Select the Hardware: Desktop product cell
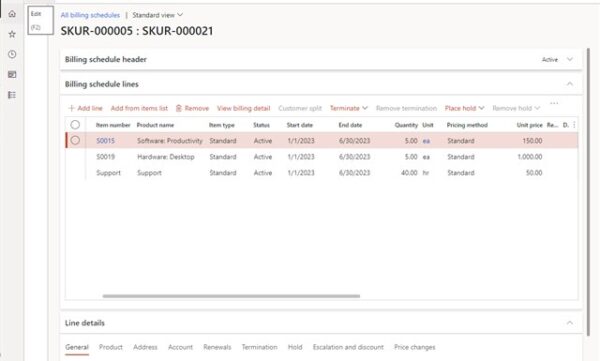600x361 pixels. pyautogui.click(x=166, y=157)
